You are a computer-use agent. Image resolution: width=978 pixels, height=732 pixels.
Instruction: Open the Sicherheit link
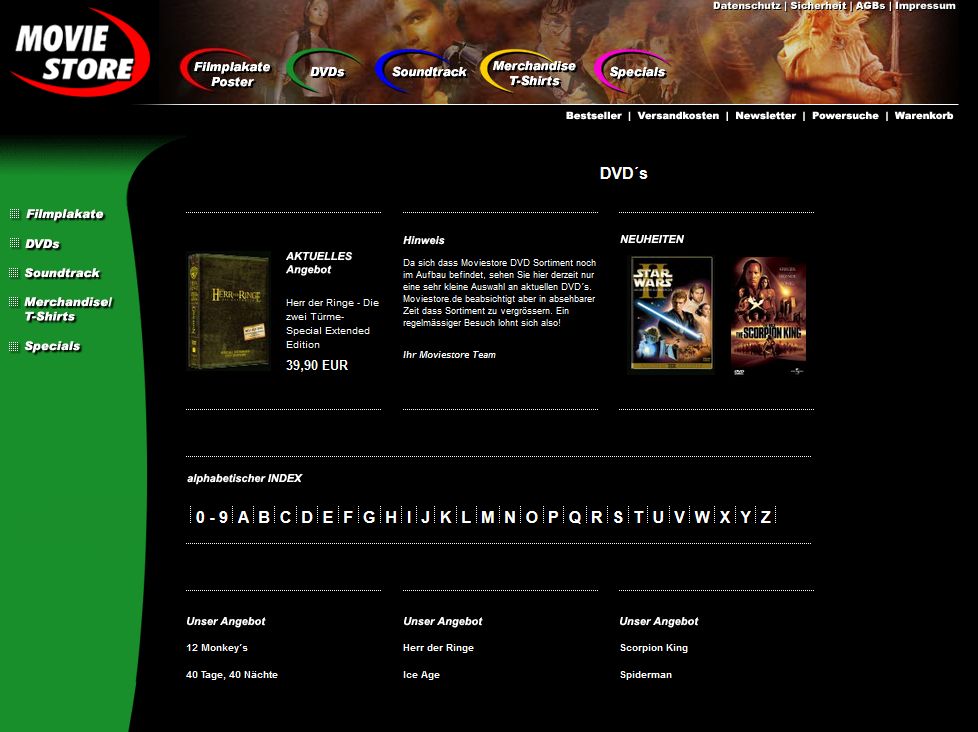coord(818,6)
